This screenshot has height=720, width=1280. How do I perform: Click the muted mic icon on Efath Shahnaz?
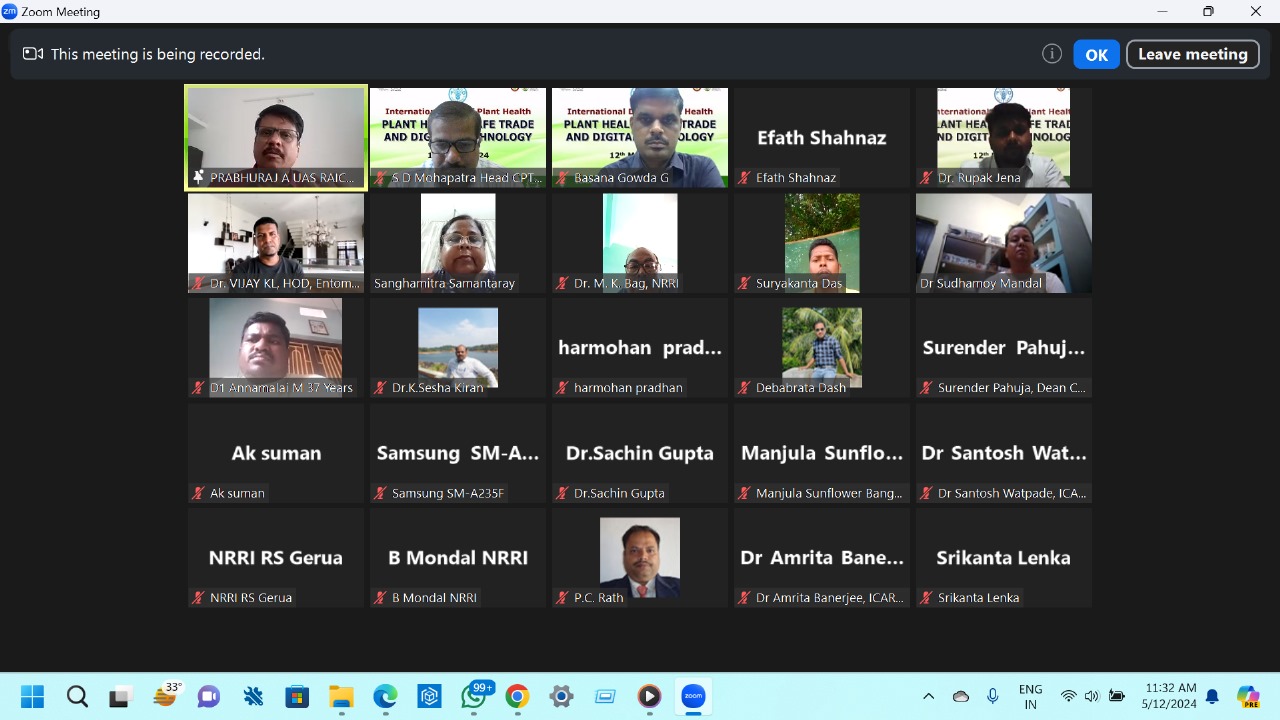point(744,178)
